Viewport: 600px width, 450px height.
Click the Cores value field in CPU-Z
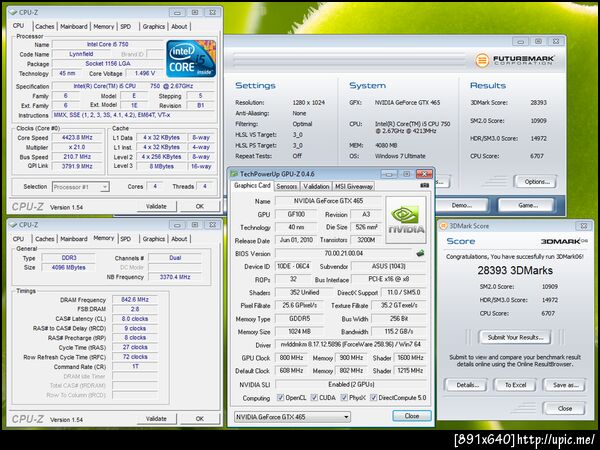click(x=155, y=186)
